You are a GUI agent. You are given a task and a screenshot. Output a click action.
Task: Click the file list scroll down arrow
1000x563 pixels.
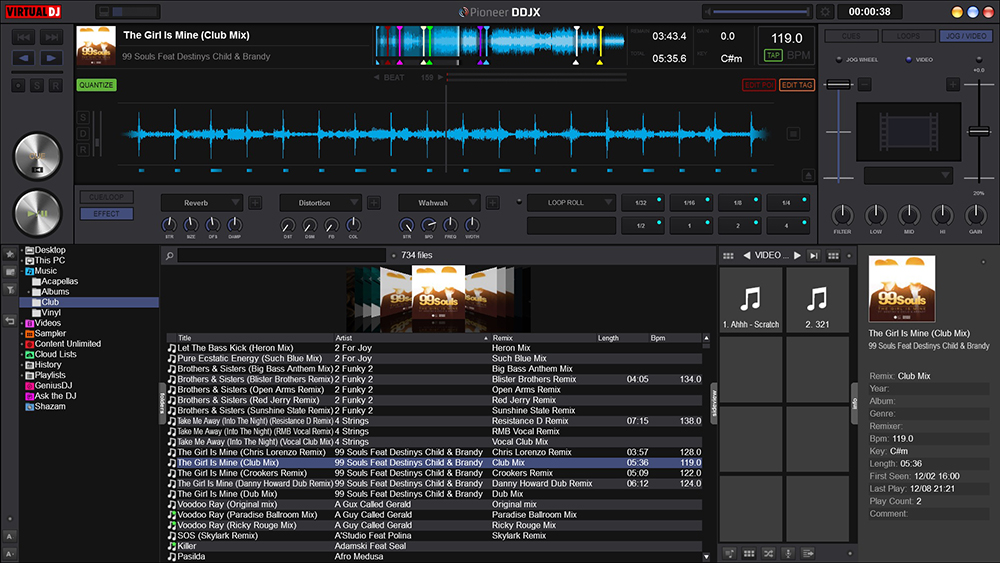pyautogui.click(x=706, y=557)
